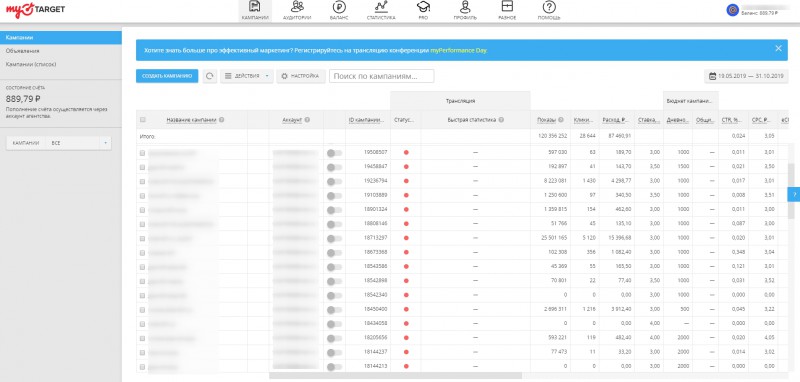Sort by the ID кампании column header
Image resolution: width=800 pixels, height=382 pixels.
(367, 120)
